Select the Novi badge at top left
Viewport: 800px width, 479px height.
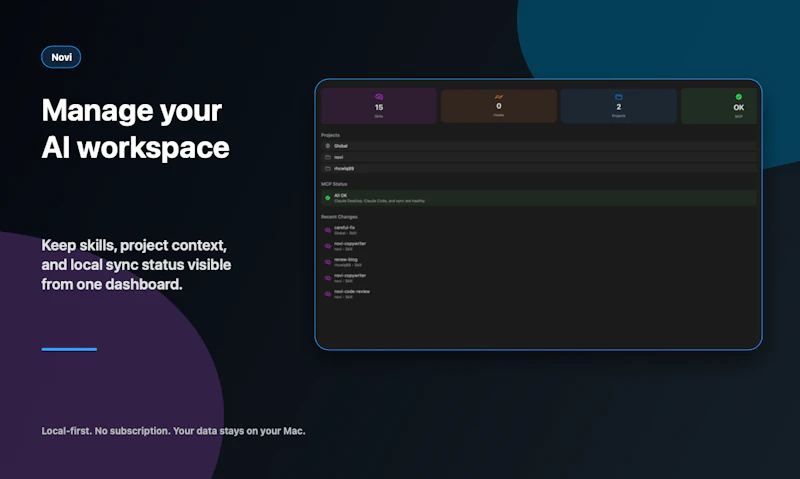click(61, 57)
